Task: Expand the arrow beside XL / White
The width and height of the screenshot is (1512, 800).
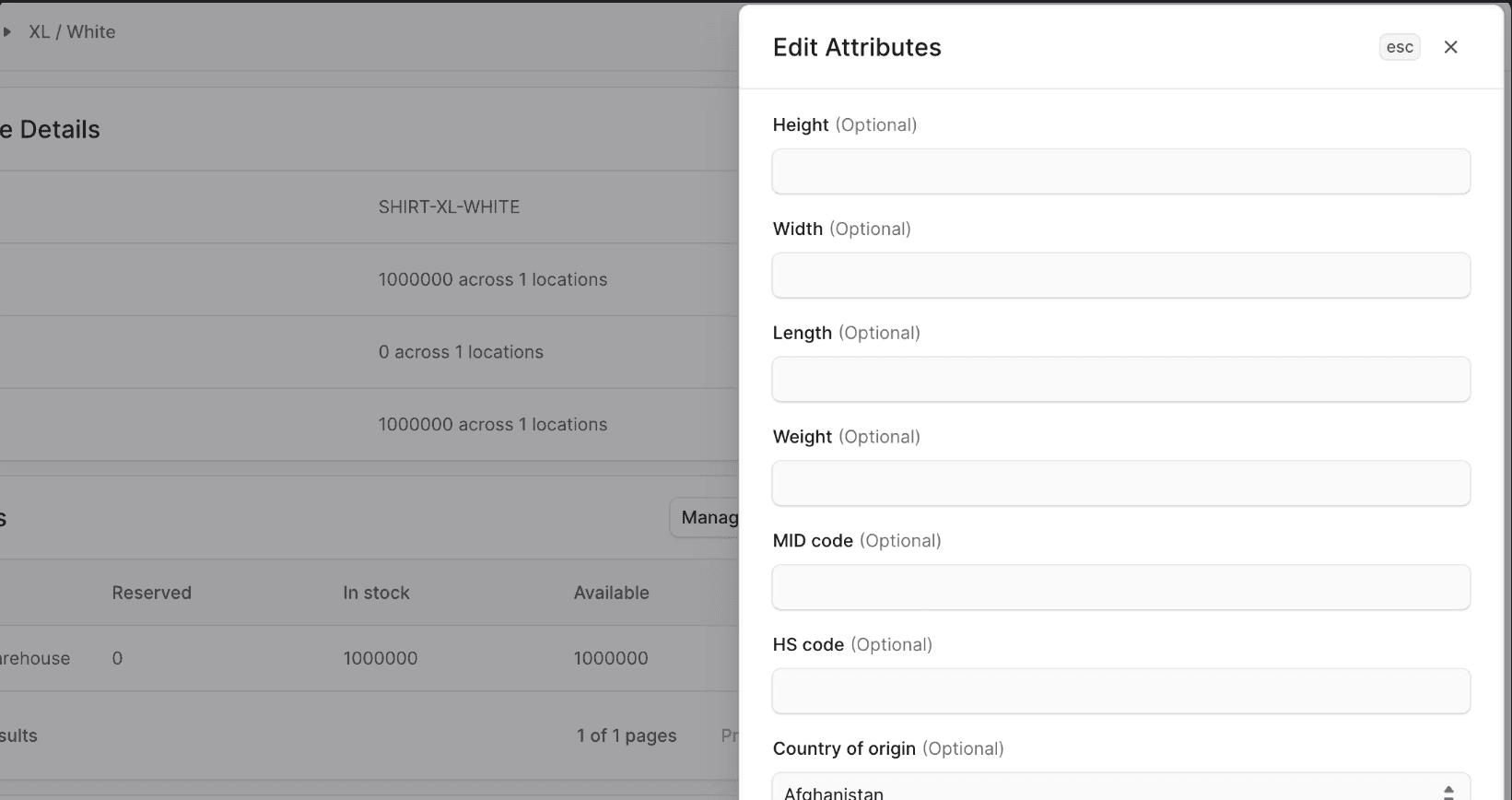Action: tap(7, 32)
